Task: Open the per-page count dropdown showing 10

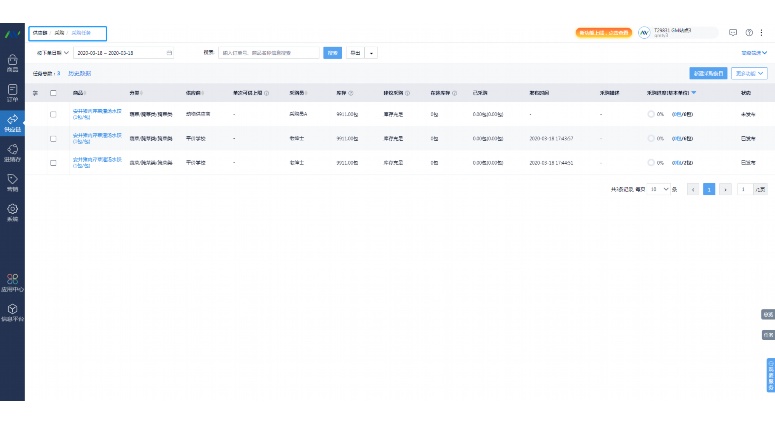Action: click(658, 189)
